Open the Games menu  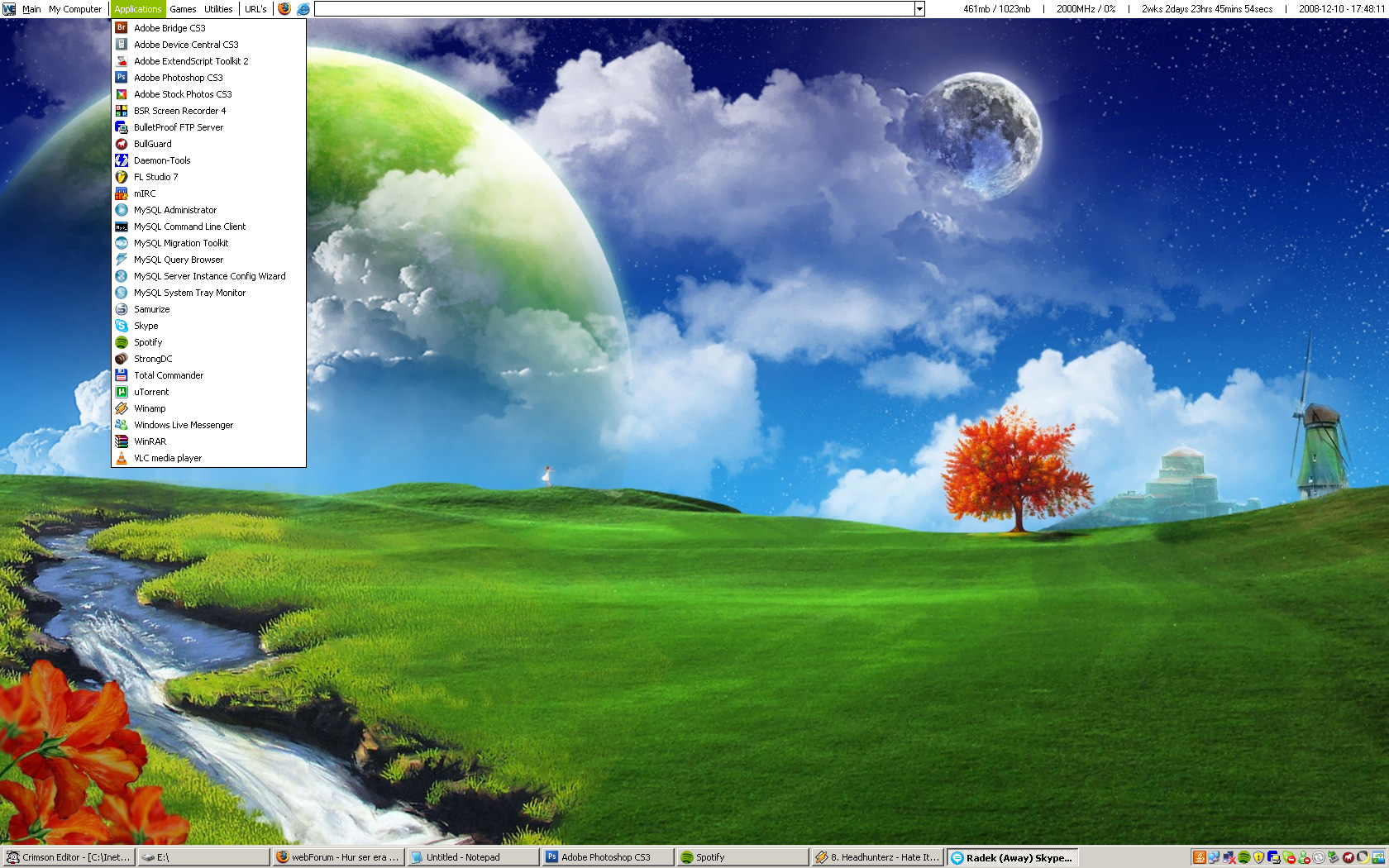pos(183,9)
